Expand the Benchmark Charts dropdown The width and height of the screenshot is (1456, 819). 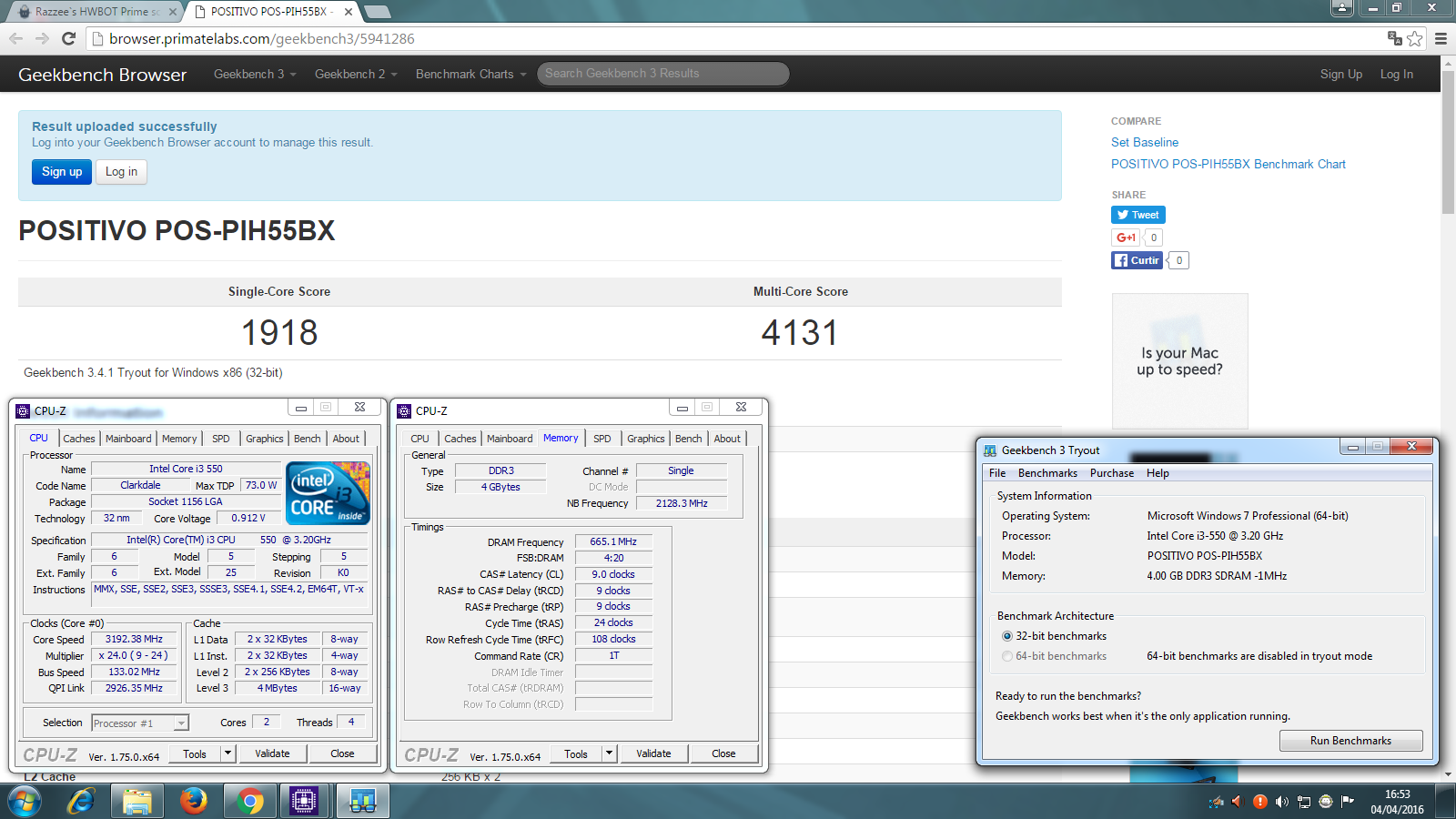click(x=471, y=74)
